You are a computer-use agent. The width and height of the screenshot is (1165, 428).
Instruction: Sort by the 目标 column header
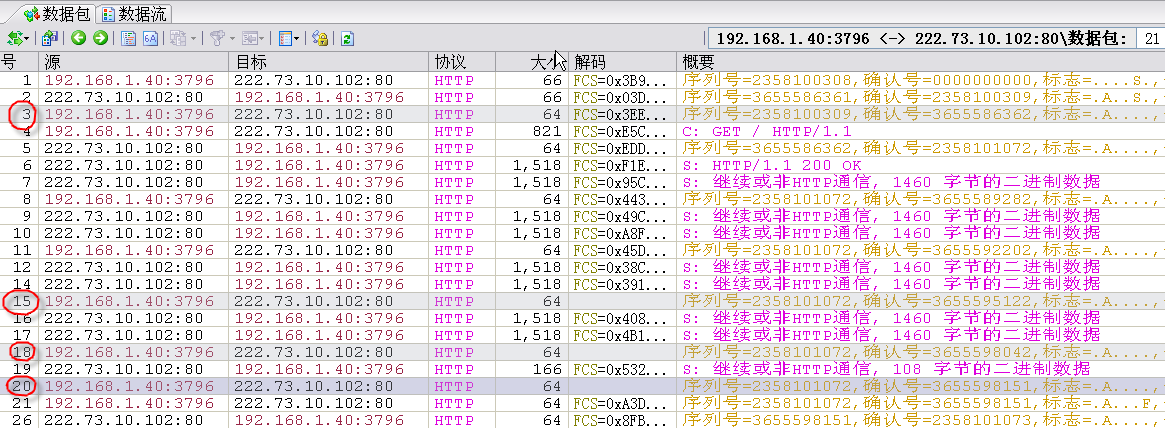click(329, 62)
